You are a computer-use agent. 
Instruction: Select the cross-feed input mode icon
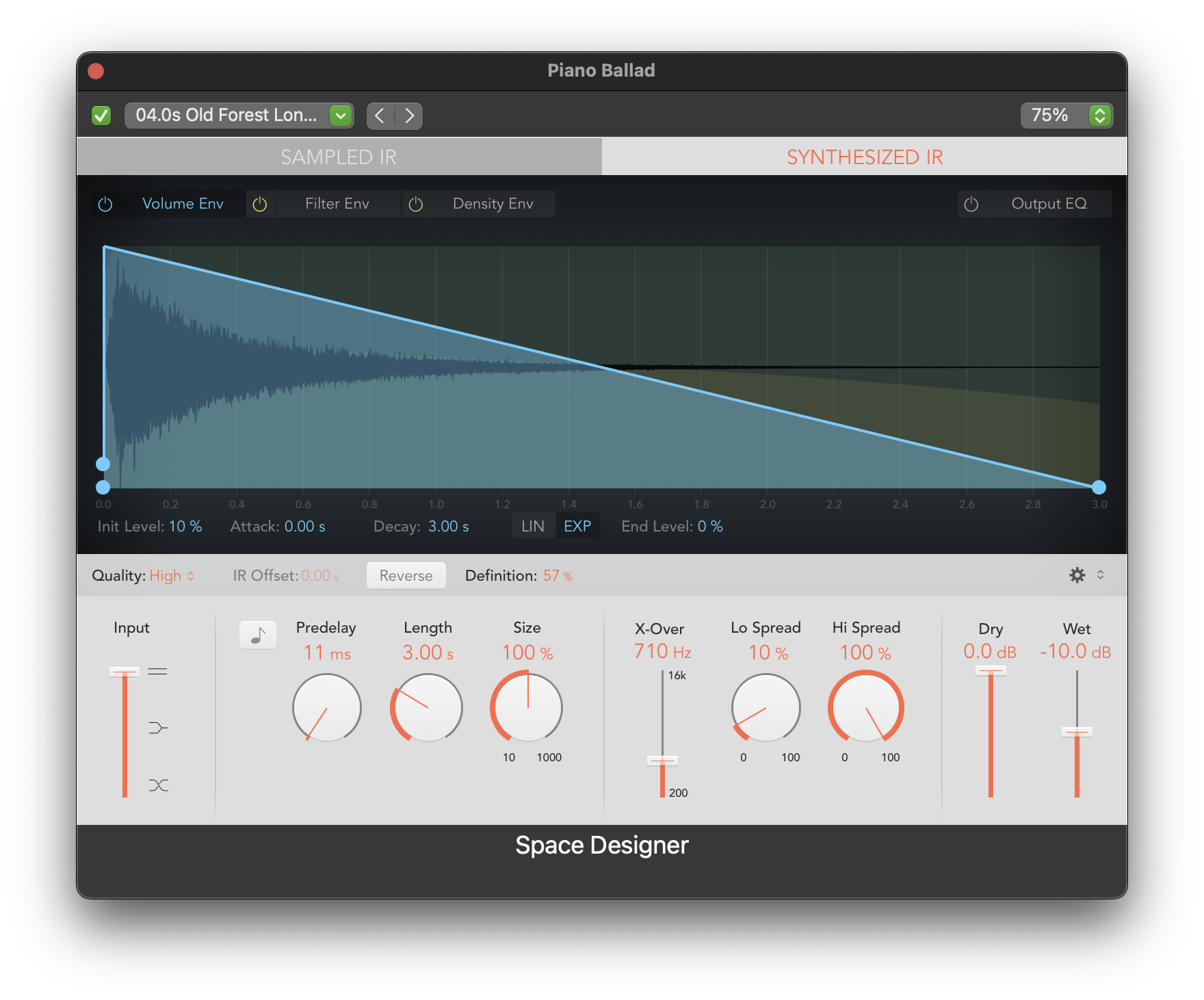click(x=158, y=785)
